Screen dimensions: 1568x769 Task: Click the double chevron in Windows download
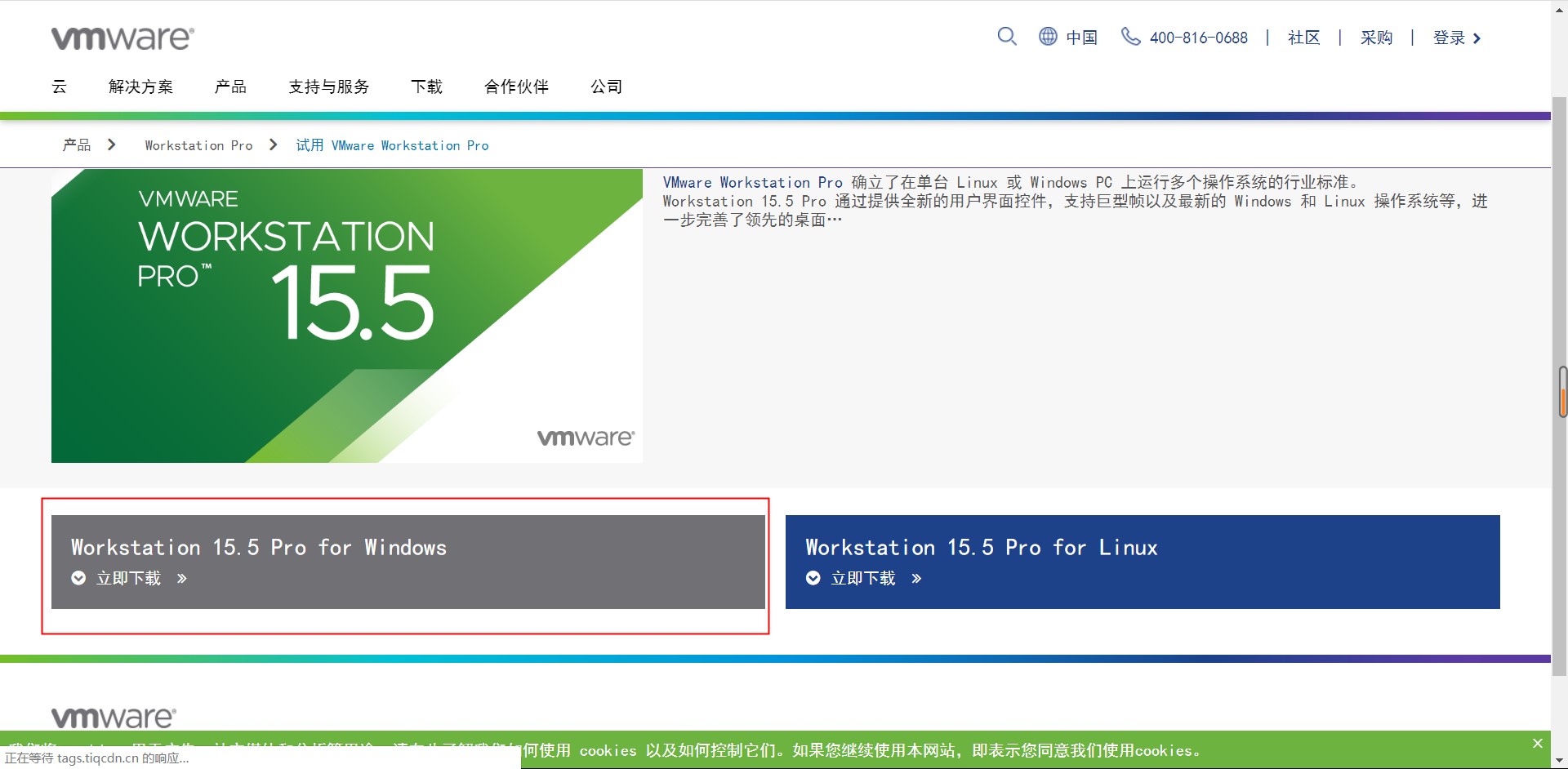182,578
